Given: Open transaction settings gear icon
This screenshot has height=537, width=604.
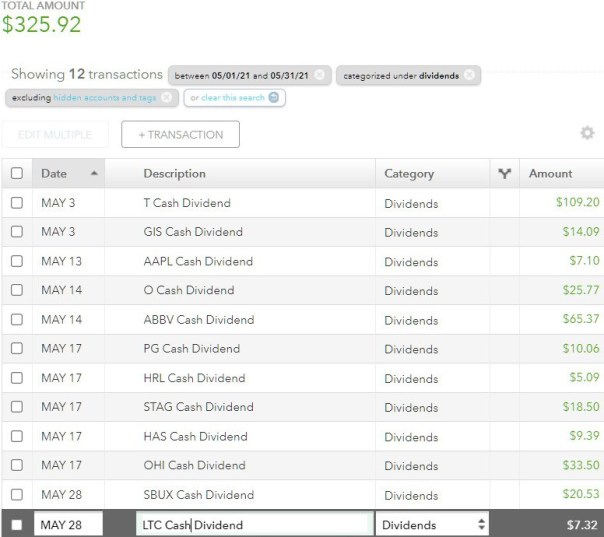Looking at the screenshot, I should 587,133.
